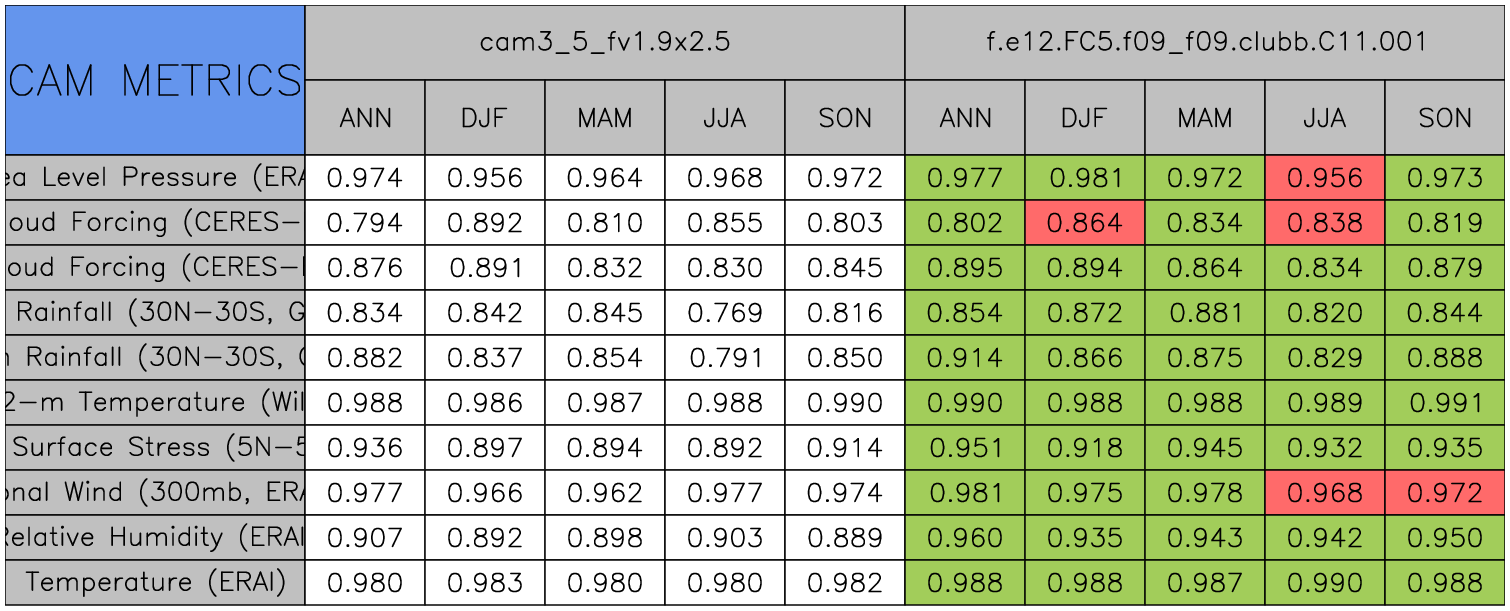Select the f.e12.FC5.f09_f09.clubb.C11.001 group header
Screen dimensions: 1510x611
pyautogui.click(x=1204, y=42)
